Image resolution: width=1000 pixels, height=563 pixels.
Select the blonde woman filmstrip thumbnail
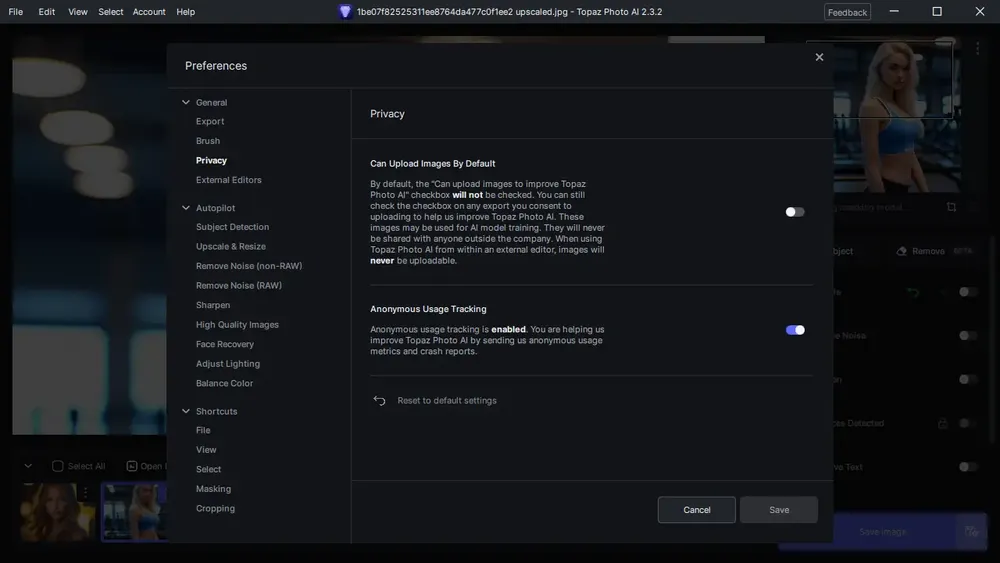[135, 512]
